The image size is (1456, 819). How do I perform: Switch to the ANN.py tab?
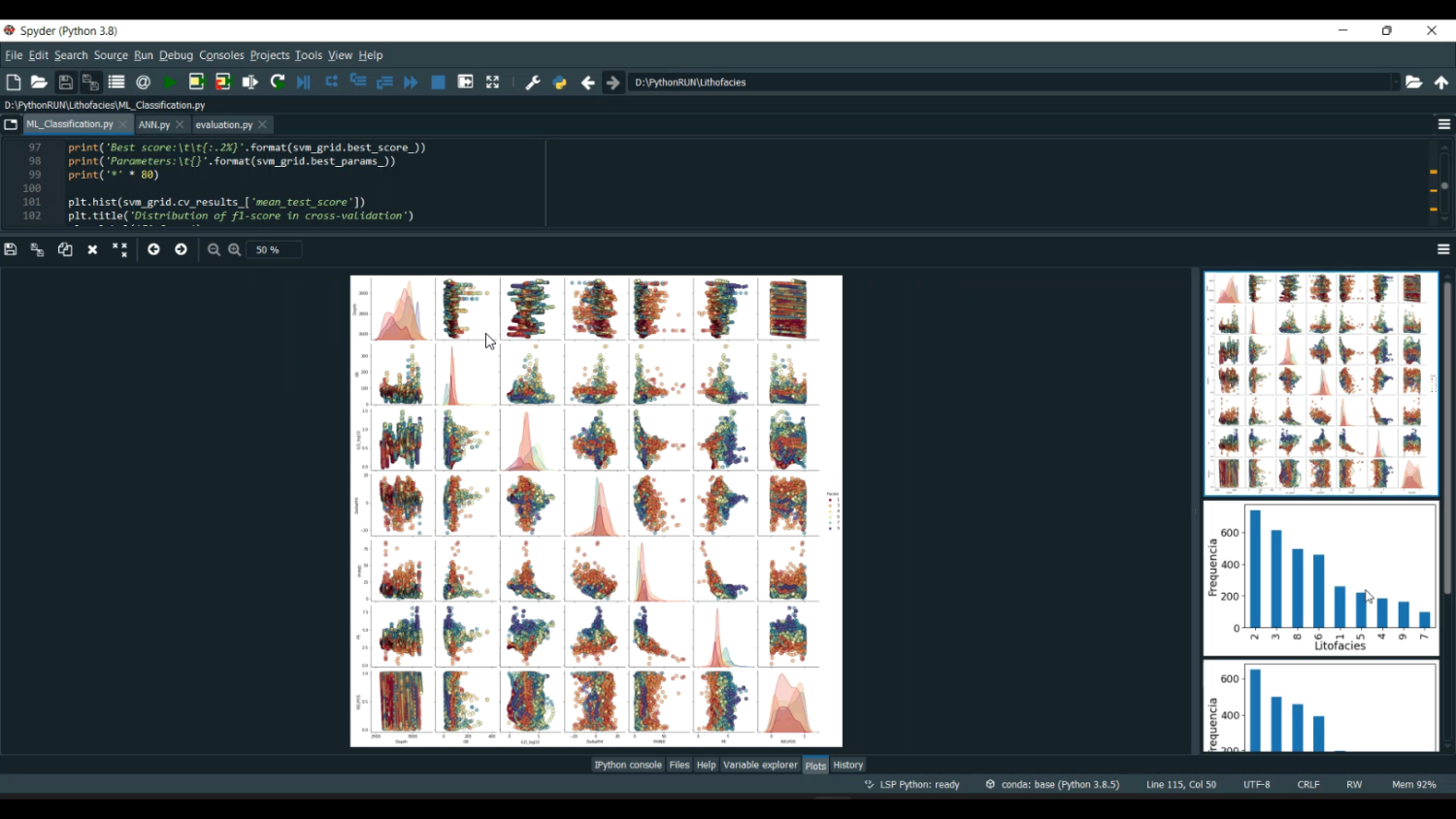coord(155,124)
